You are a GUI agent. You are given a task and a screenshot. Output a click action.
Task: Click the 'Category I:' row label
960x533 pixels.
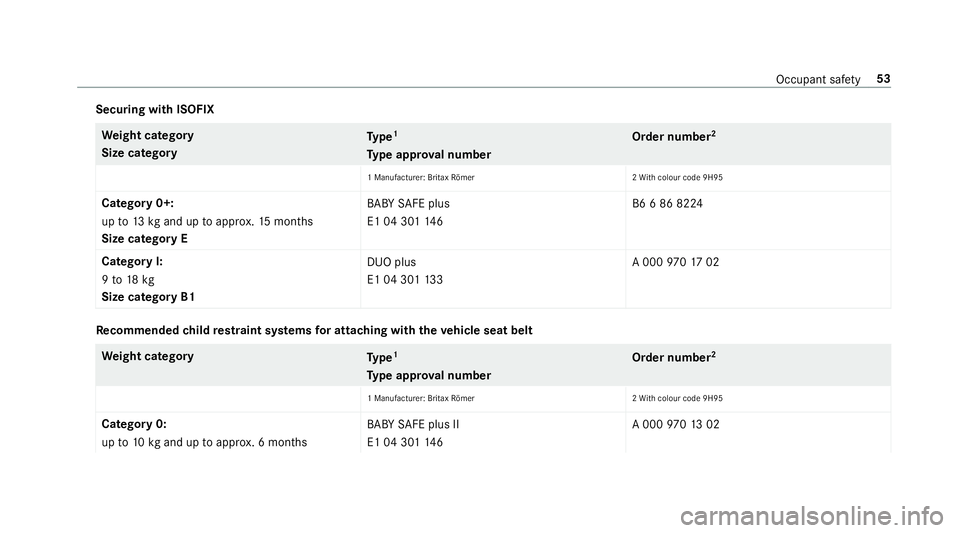[132, 261]
